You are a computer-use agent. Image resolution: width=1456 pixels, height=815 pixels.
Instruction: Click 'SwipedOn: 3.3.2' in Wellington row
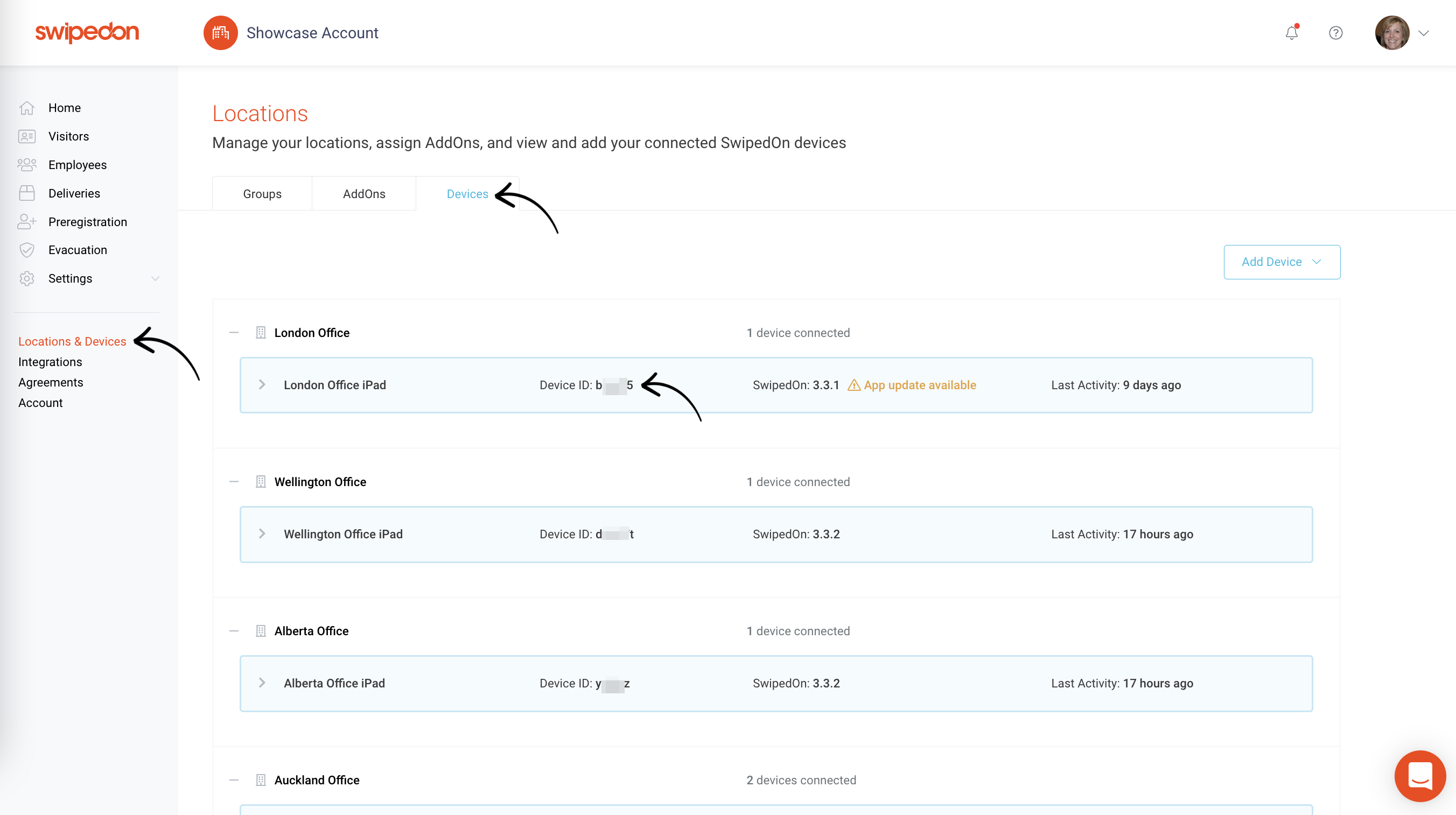[x=796, y=534]
